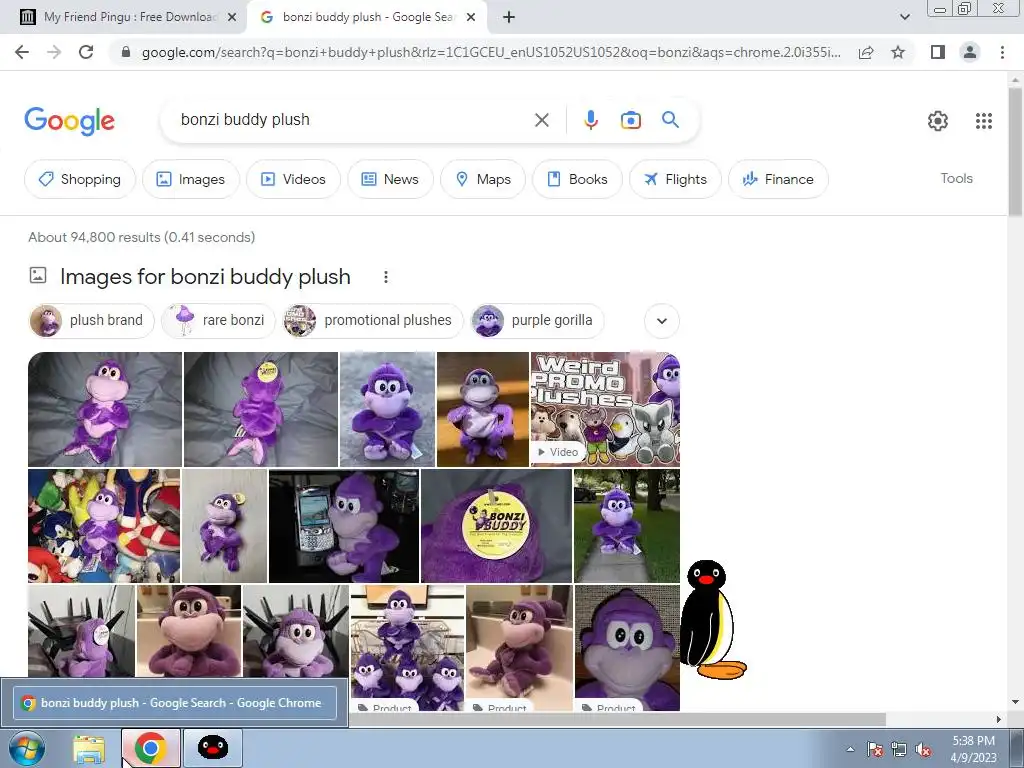Select the rare bonzi chip
1024x768 pixels.
coord(219,321)
